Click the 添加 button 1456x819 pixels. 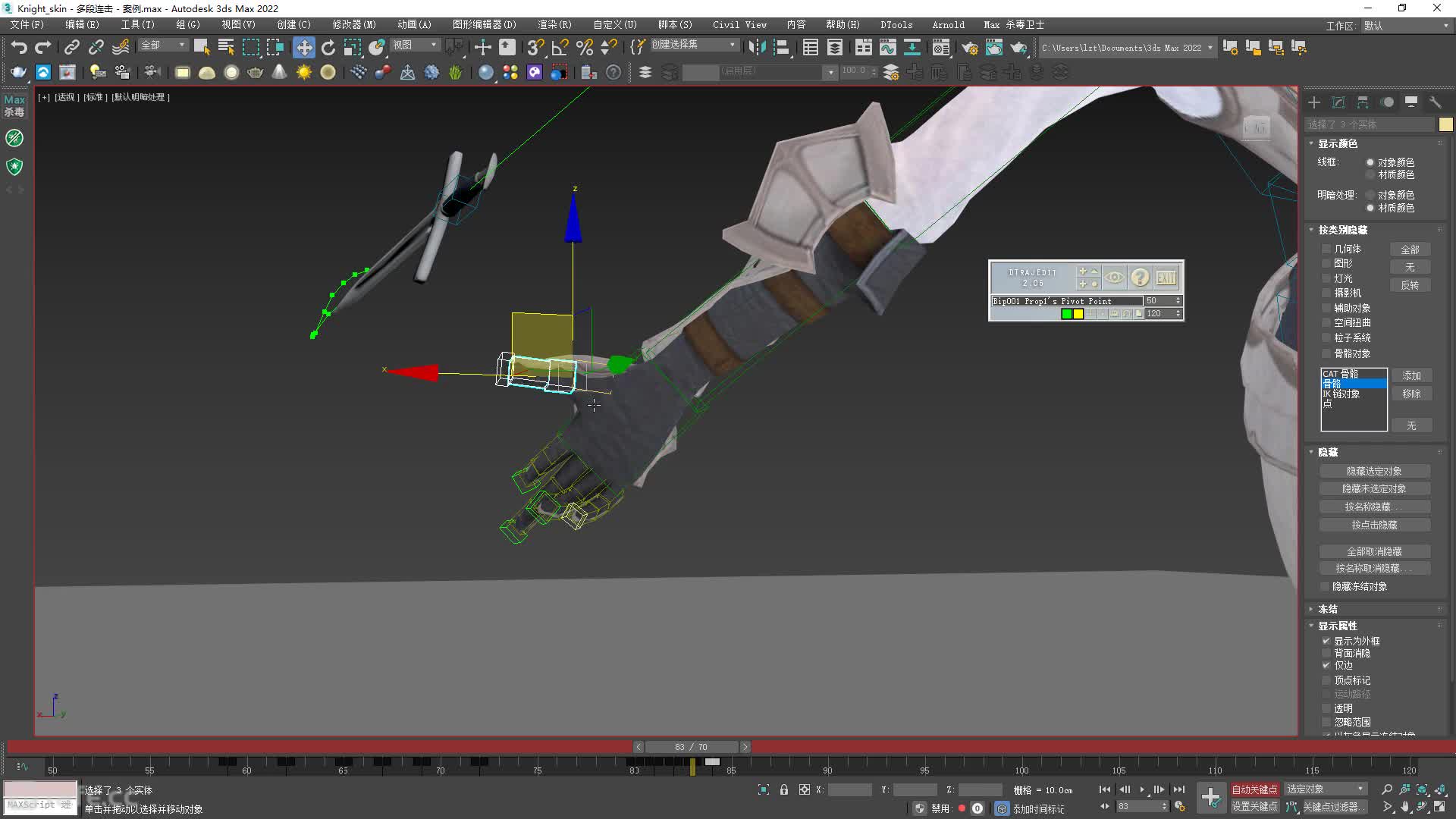[1411, 375]
